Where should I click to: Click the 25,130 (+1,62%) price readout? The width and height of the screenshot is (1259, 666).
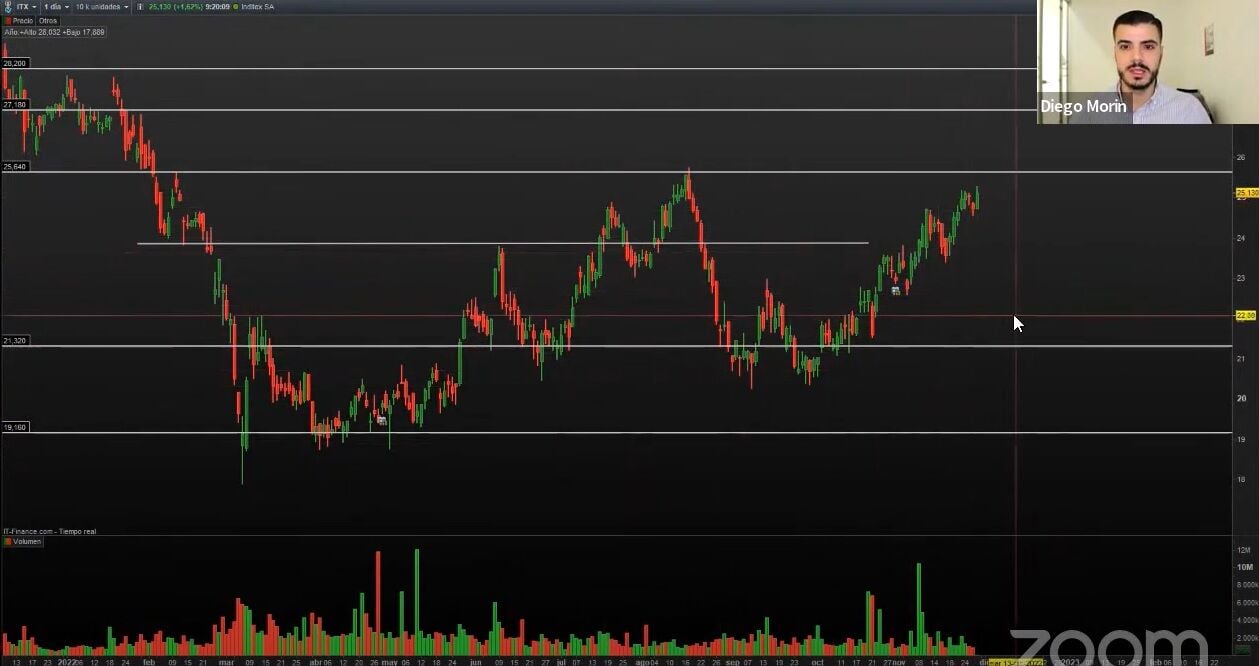click(175, 7)
